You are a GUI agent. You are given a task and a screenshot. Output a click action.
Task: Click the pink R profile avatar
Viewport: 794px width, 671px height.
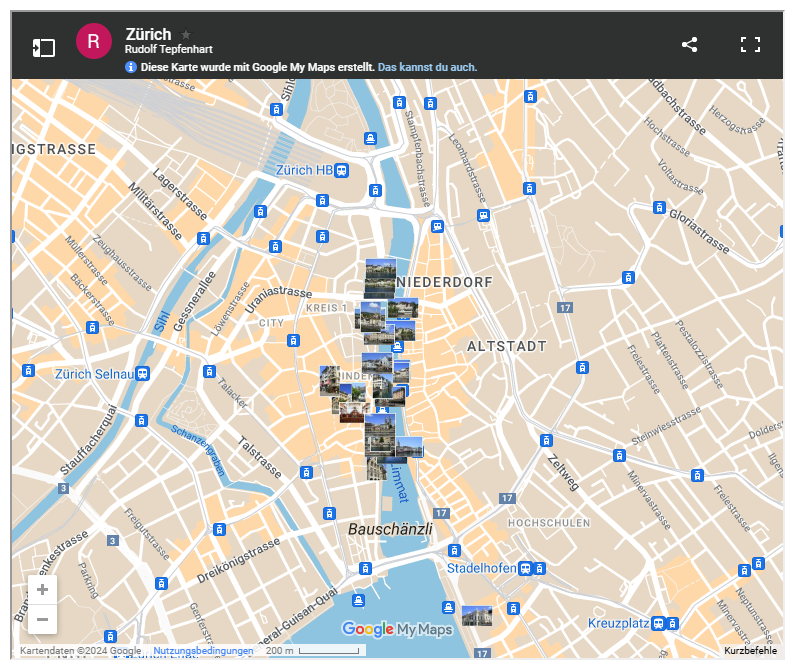[93, 41]
